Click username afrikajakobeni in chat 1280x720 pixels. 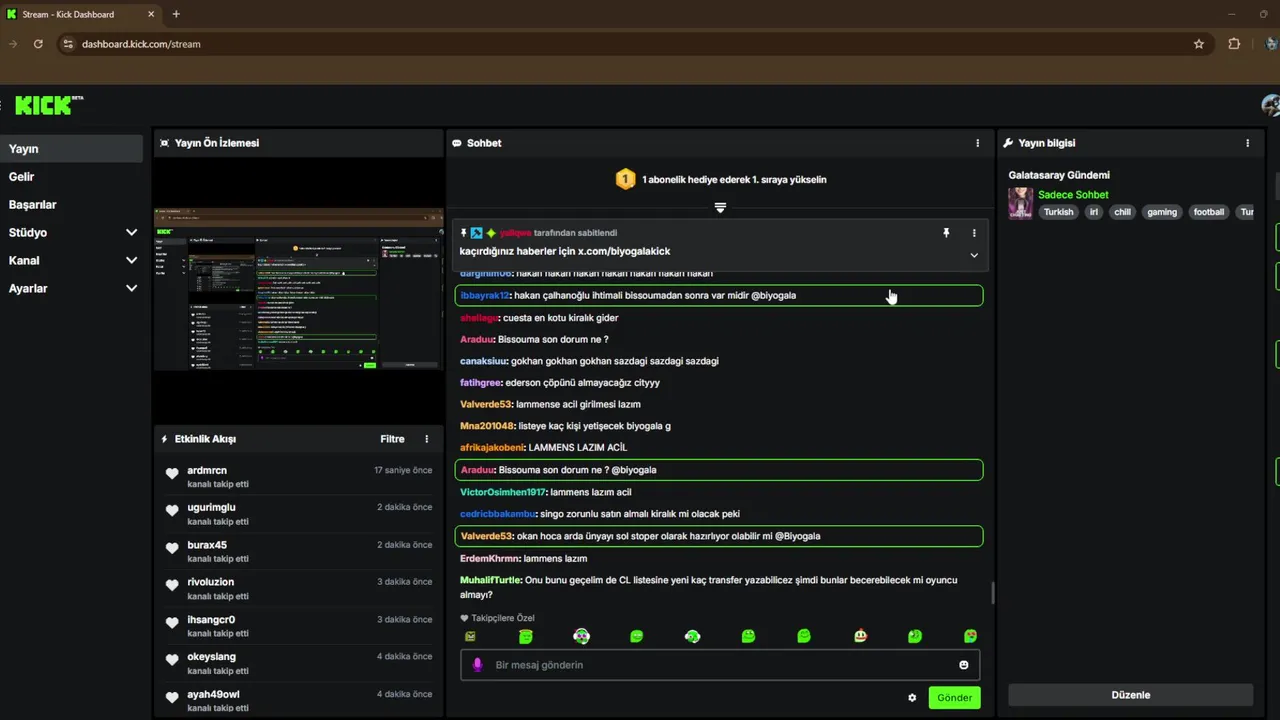coord(492,448)
